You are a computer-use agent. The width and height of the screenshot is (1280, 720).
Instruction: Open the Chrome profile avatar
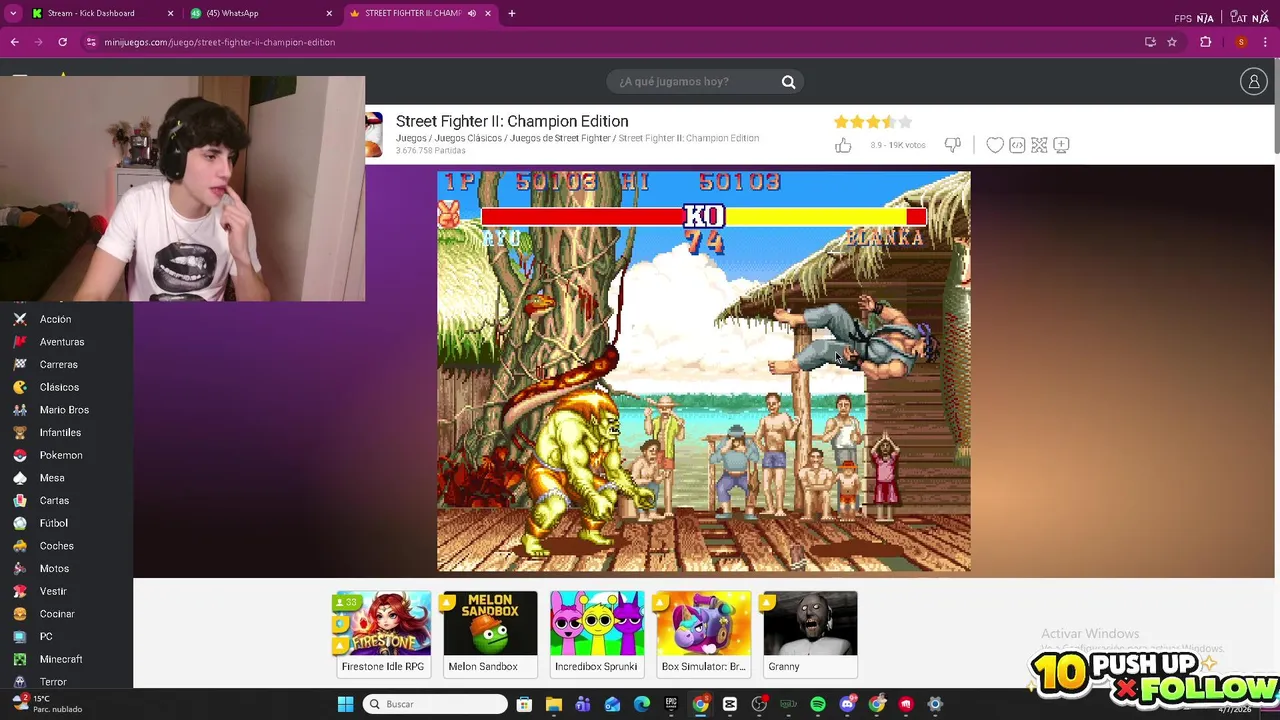[1241, 42]
